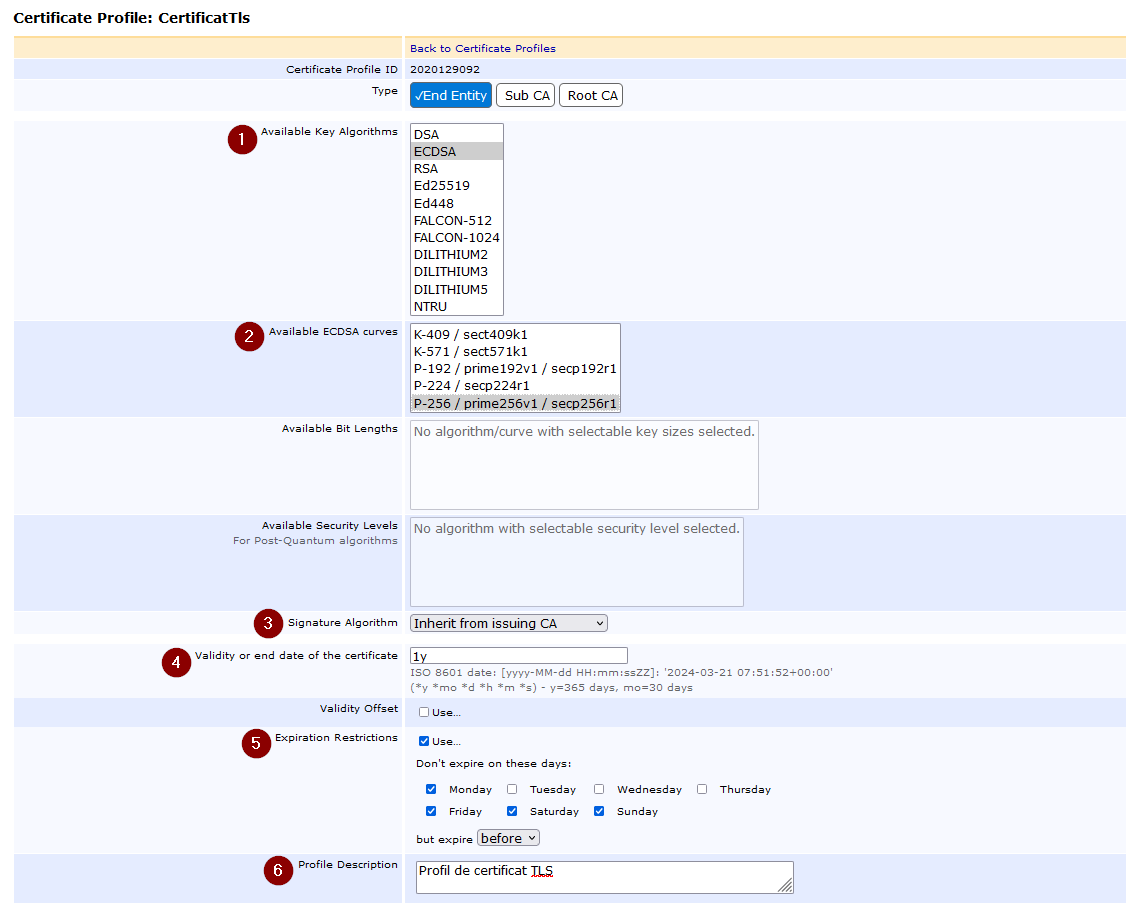Click the certificate validity input field
This screenshot has width=1138, height=910.
(x=518, y=656)
